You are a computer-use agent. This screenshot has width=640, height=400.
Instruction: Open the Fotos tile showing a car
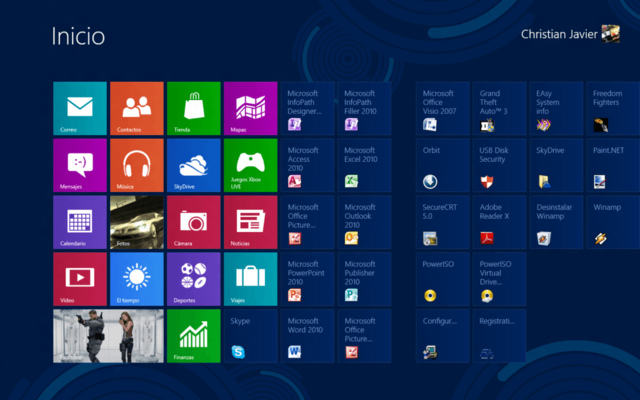[137, 222]
